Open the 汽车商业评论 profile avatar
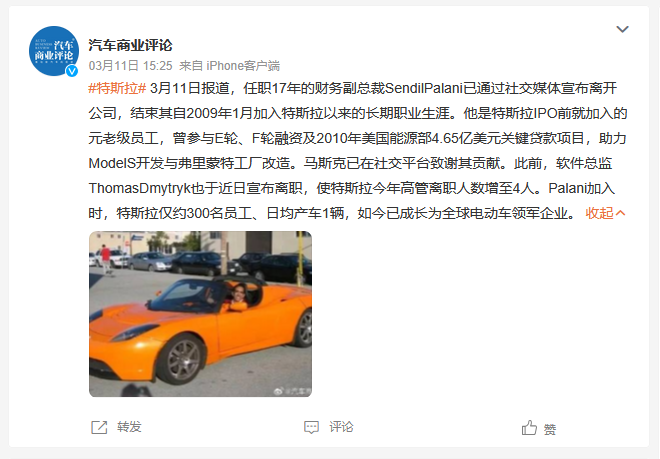660x459 pixels. pyautogui.click(x=54, y=51)
